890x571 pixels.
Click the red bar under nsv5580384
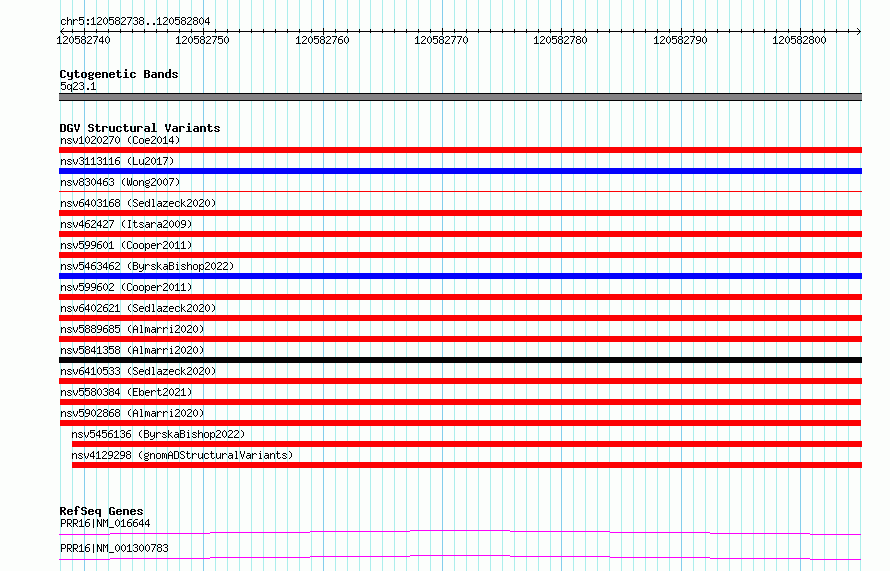(460, 402)
